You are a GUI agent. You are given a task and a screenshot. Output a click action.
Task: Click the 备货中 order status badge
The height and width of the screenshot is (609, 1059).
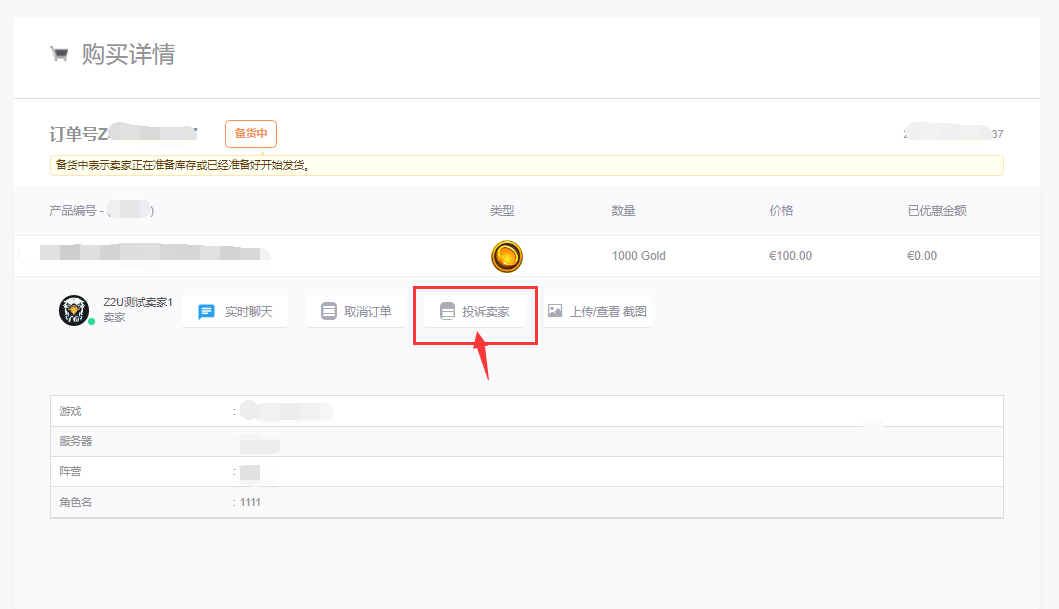point(250,134)
